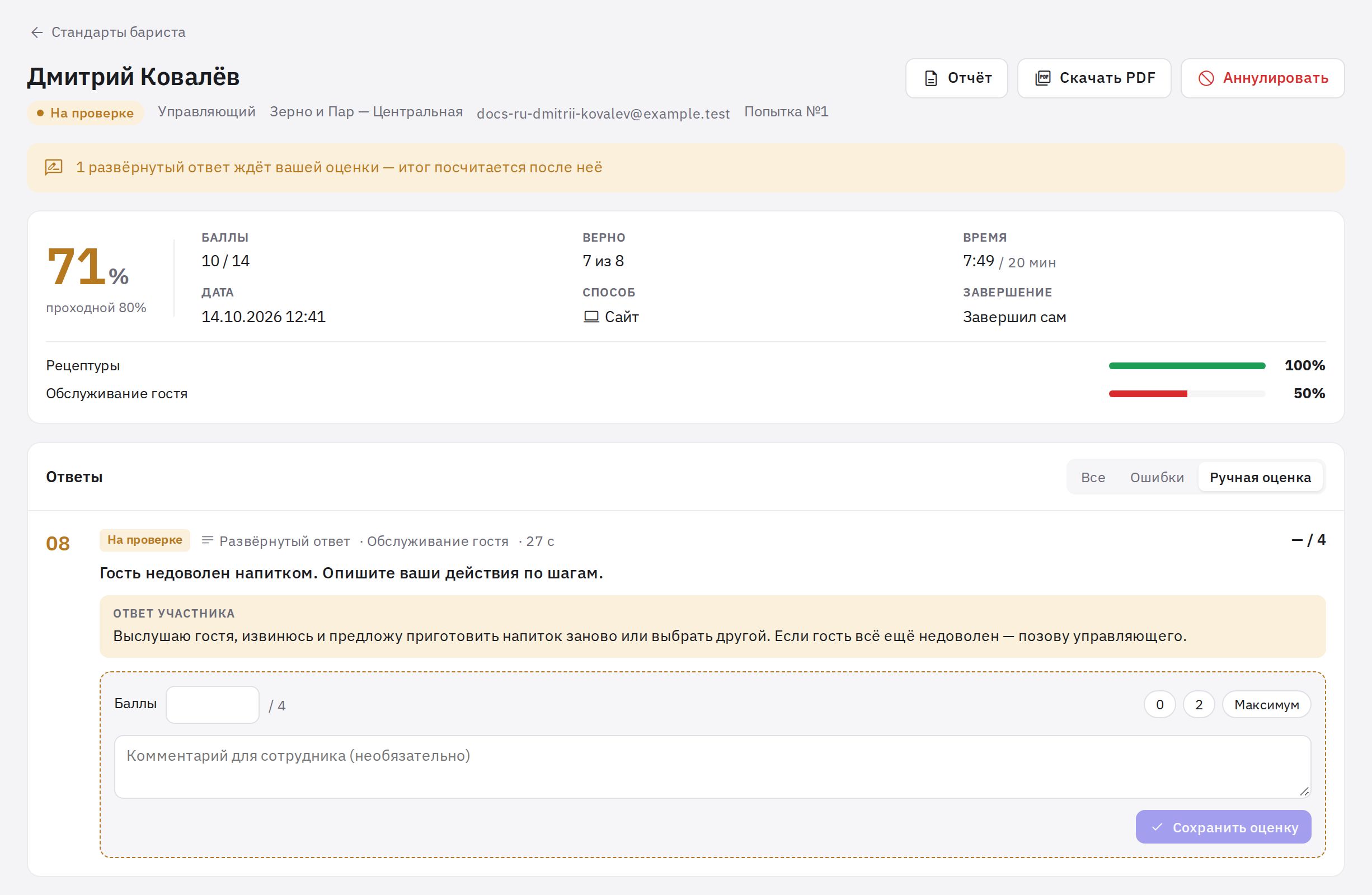Click the 'Завершил сам' completion value

click(1014, 317)
